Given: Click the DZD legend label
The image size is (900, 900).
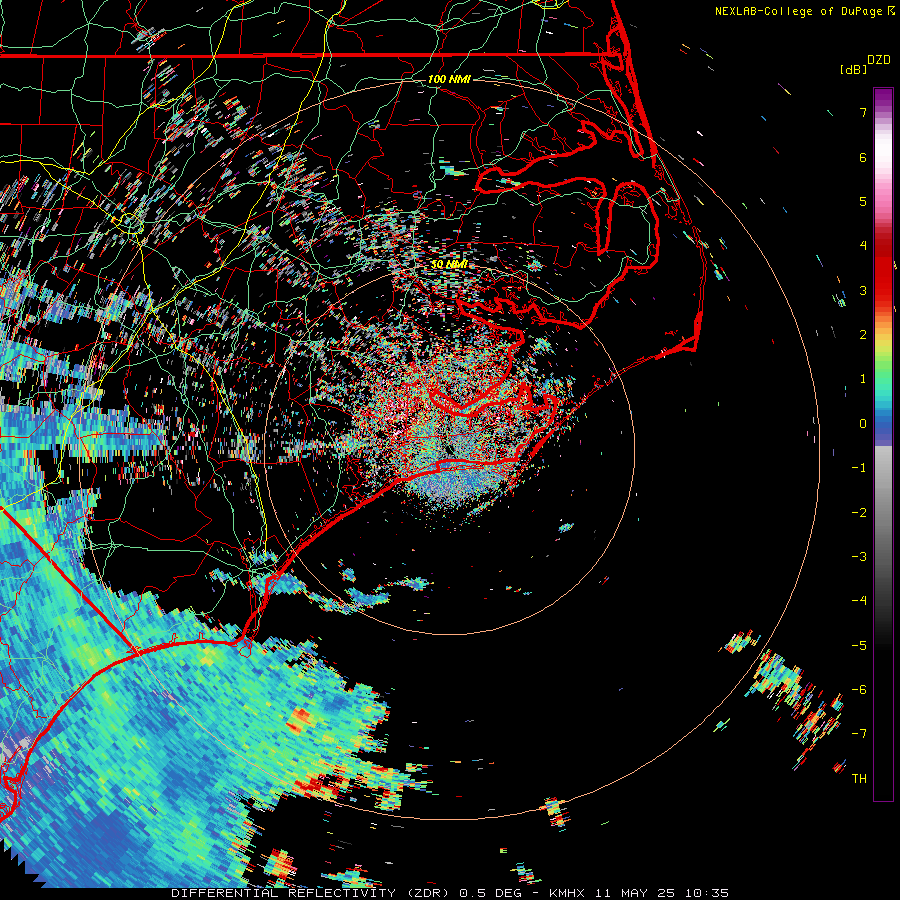Looking at the screenshot, I should [879, 60].
